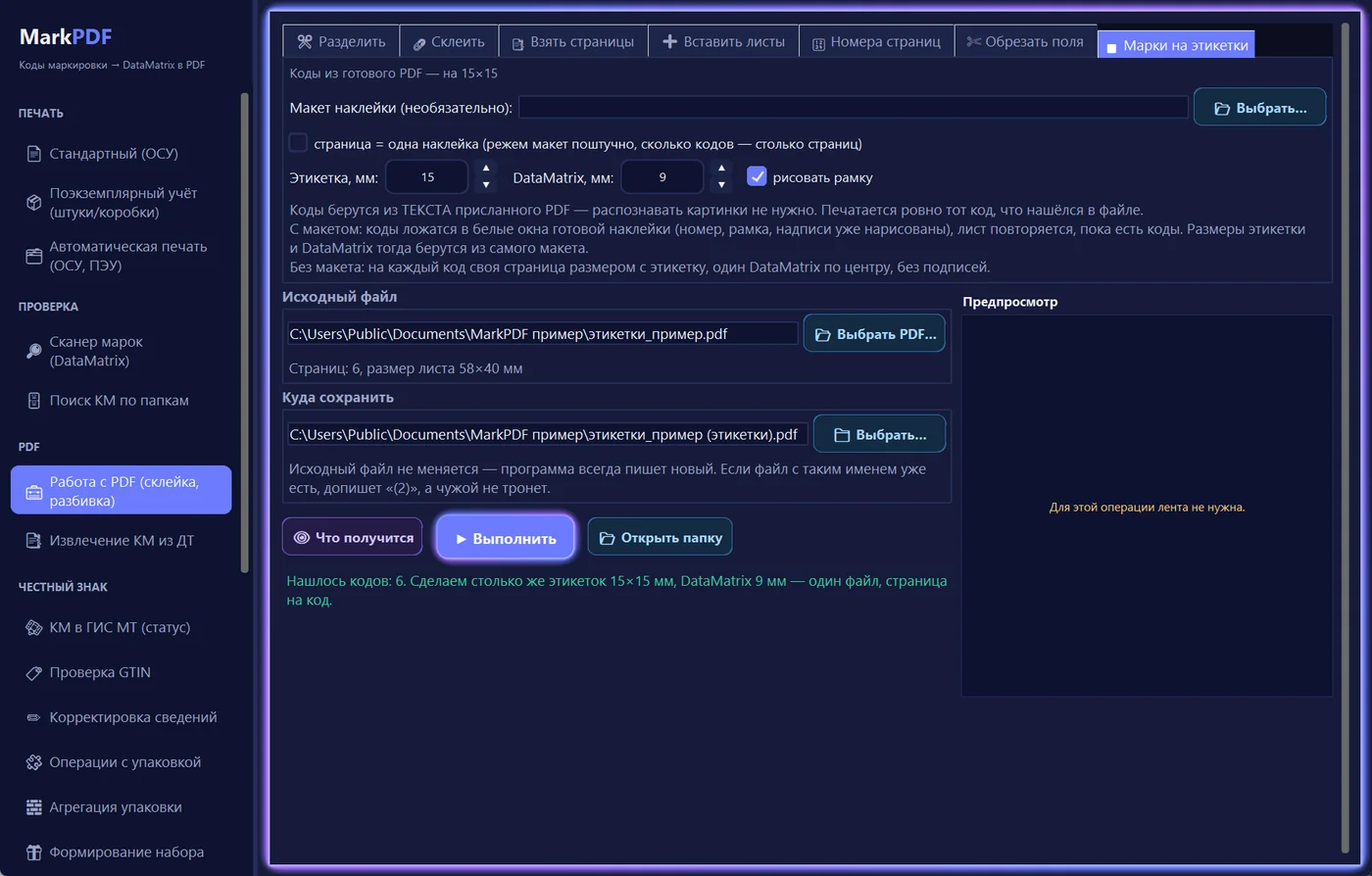Click the plus icon on Вставить листы tab
This screenshot has height=876, width=1372.
[670, 42]
